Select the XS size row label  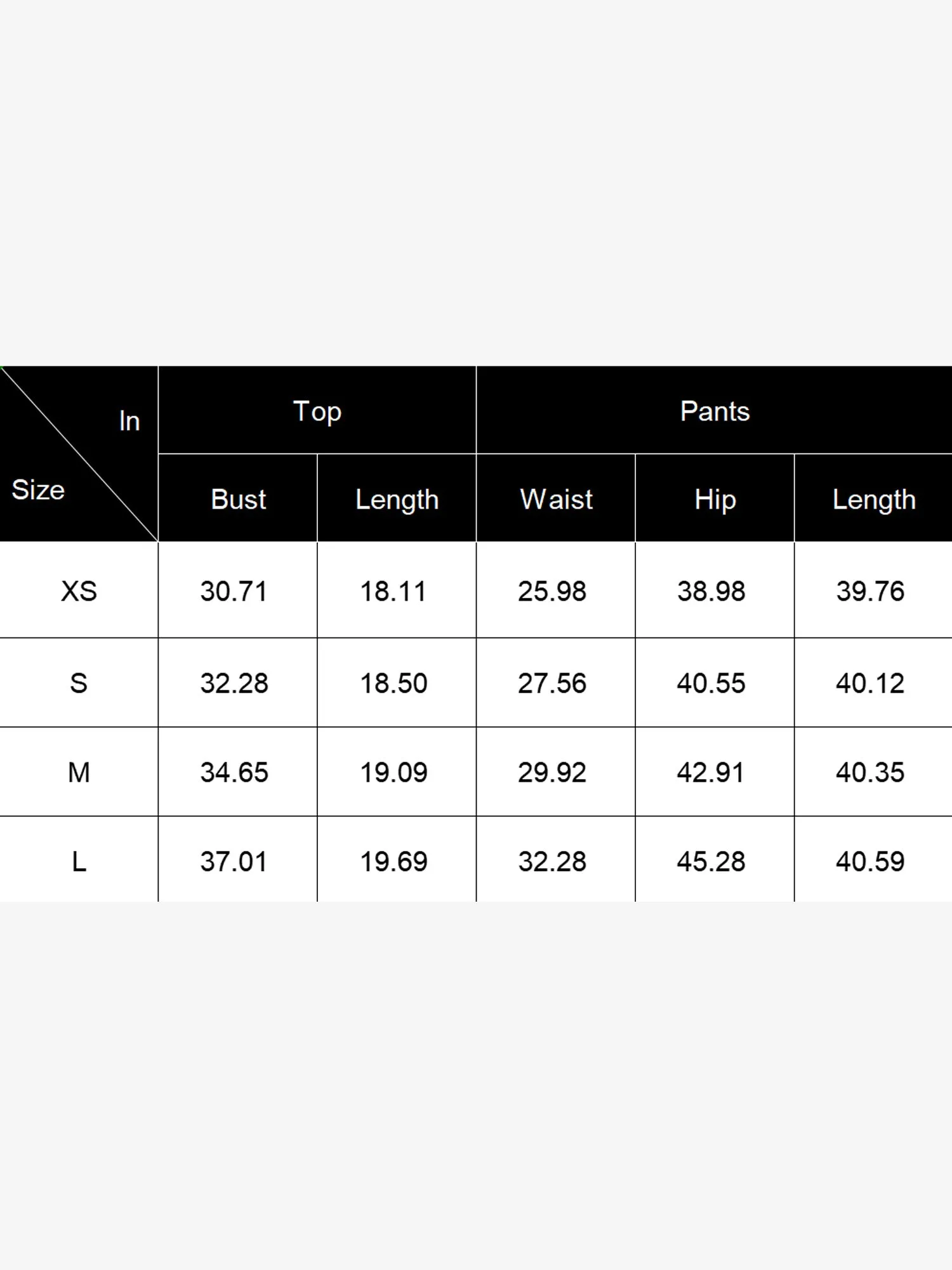pyautogui.click(x=79, y=591)
